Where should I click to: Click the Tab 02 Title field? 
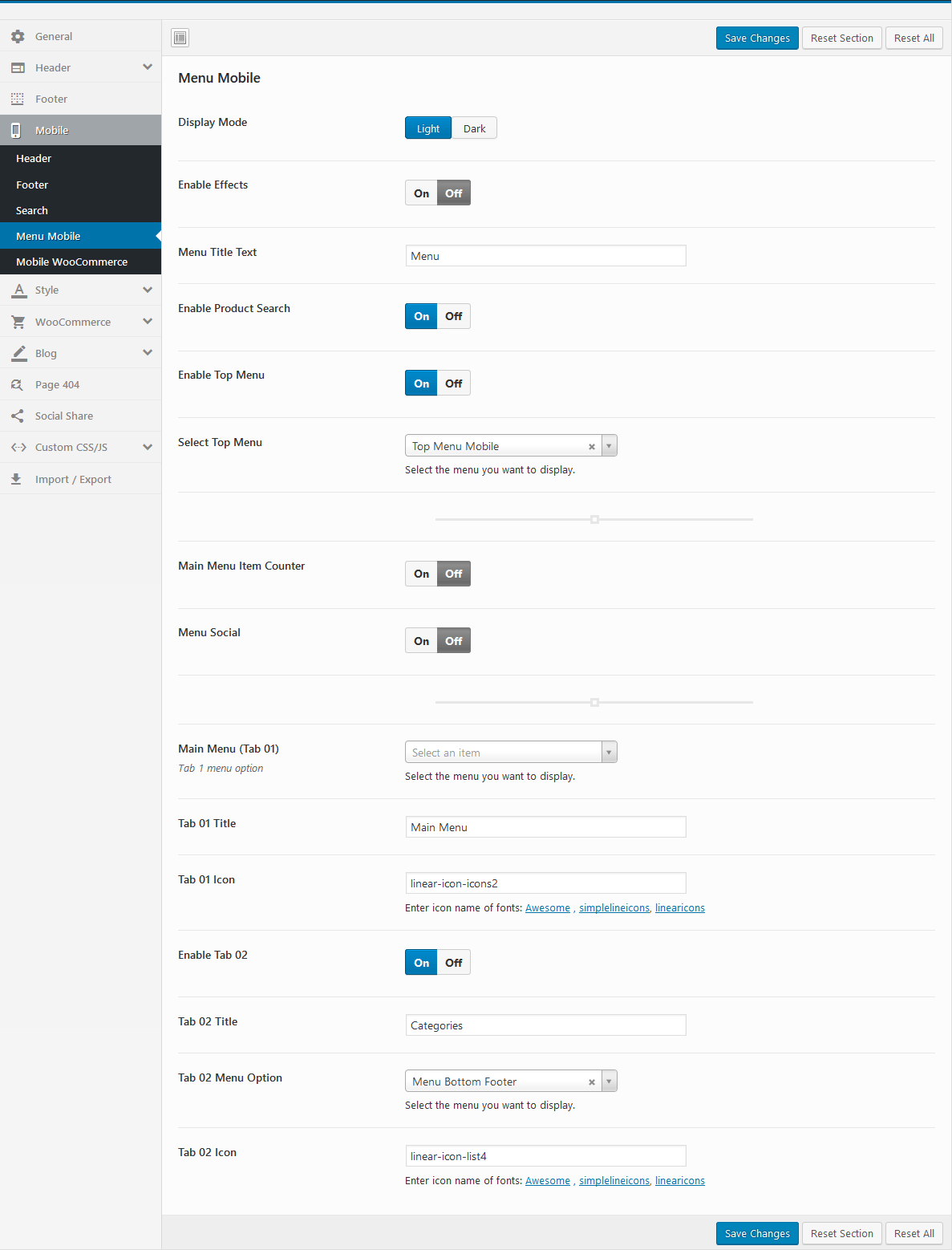546,1025
